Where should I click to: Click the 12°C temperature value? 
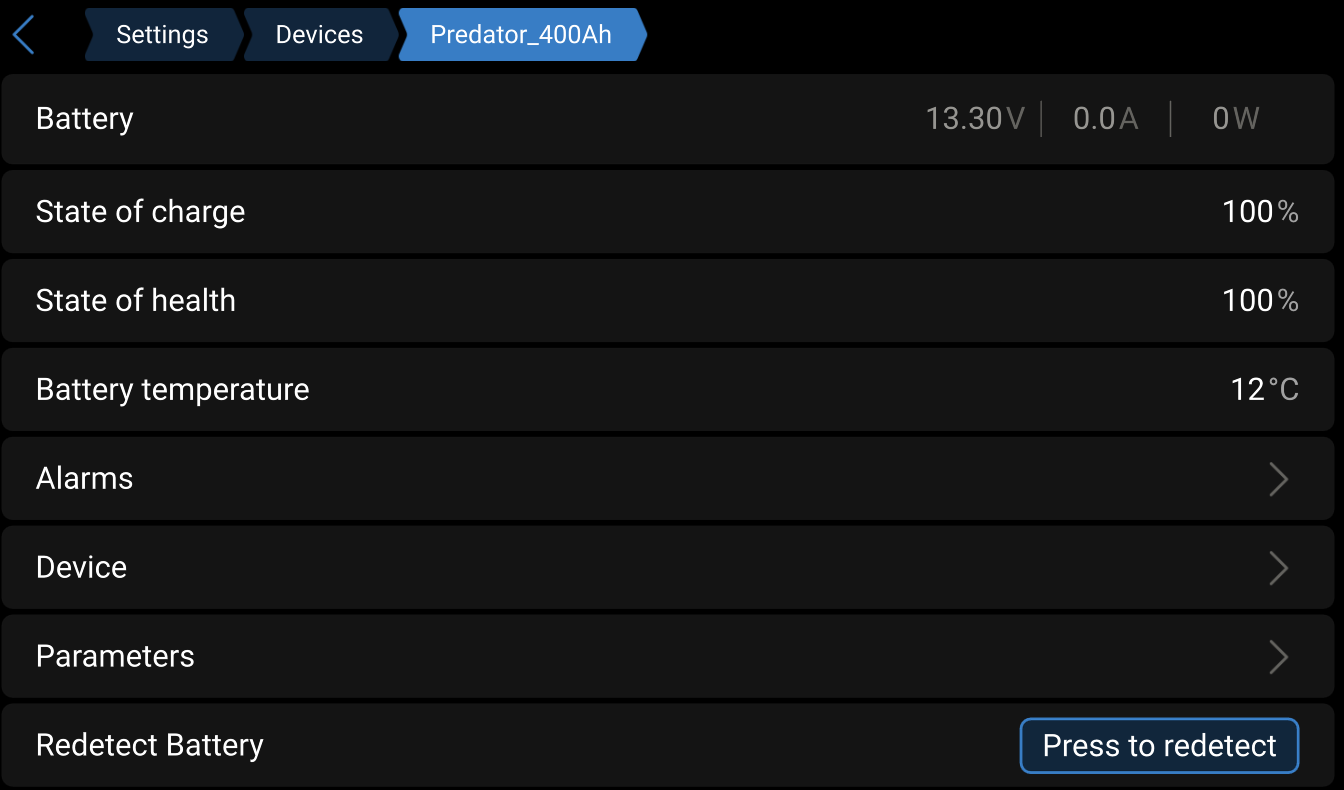(x=1264, y=390)
